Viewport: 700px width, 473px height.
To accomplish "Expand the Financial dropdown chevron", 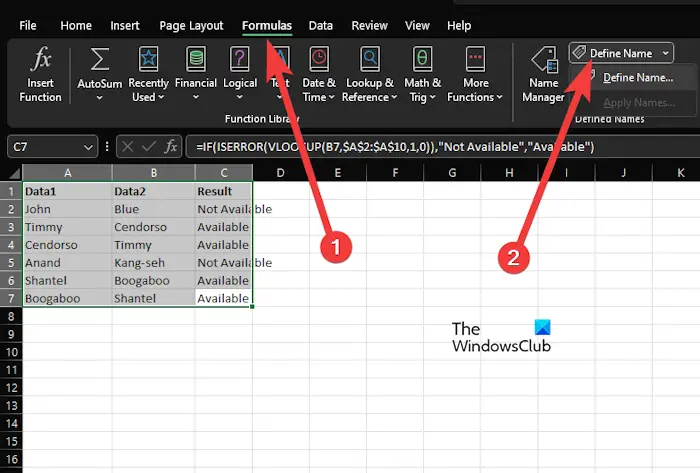I will tap(196, 97).
